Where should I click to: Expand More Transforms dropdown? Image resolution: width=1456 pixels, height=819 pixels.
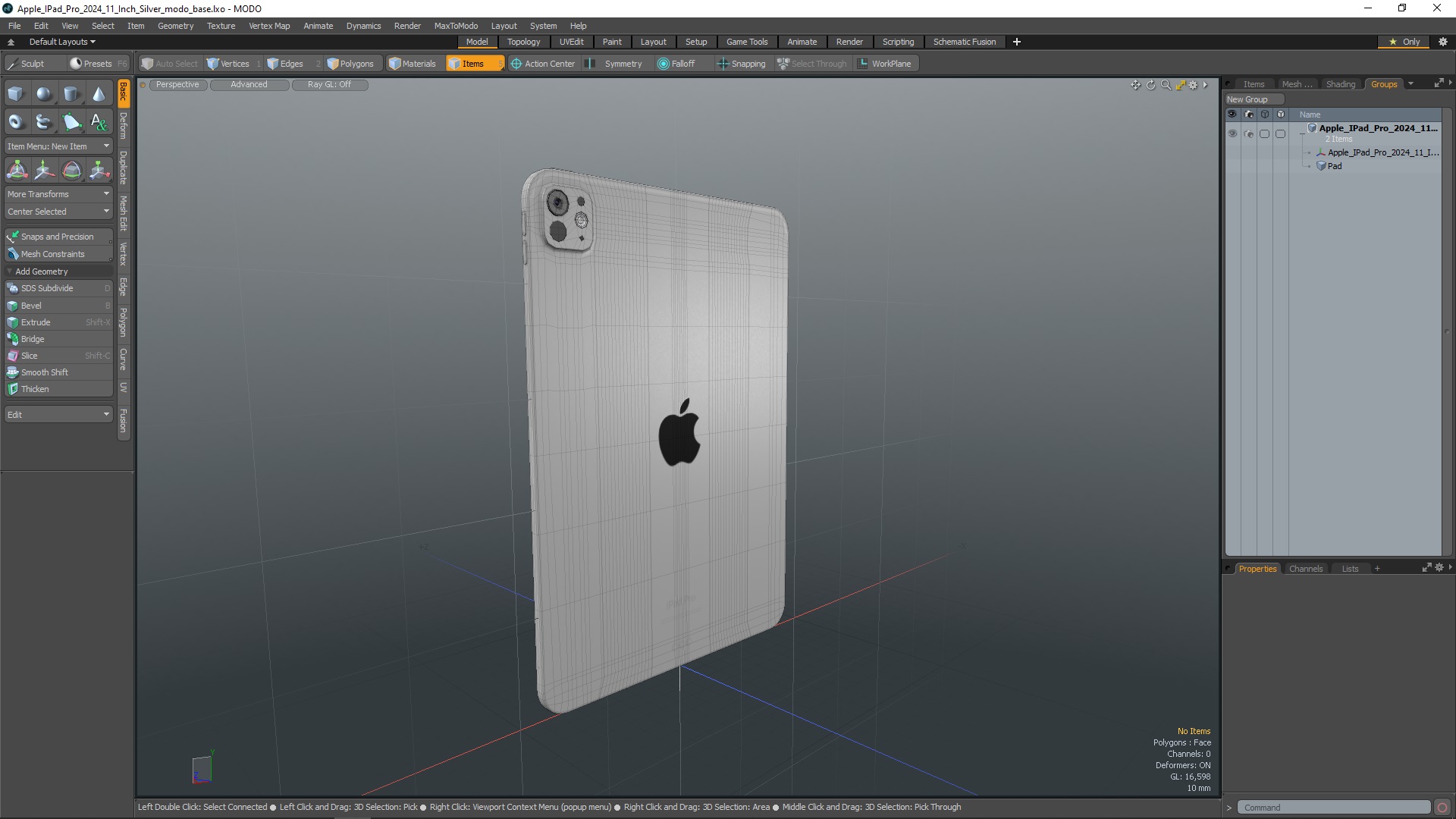pos(58,194)
